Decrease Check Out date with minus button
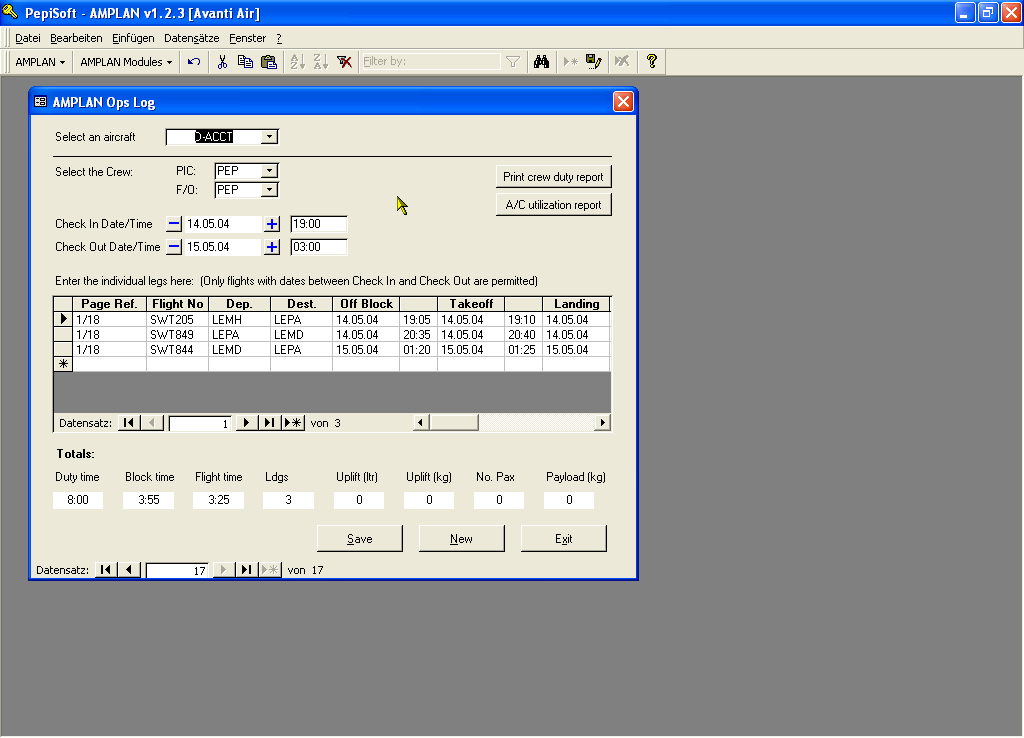 pyautogui.click(x=174, y=247)
